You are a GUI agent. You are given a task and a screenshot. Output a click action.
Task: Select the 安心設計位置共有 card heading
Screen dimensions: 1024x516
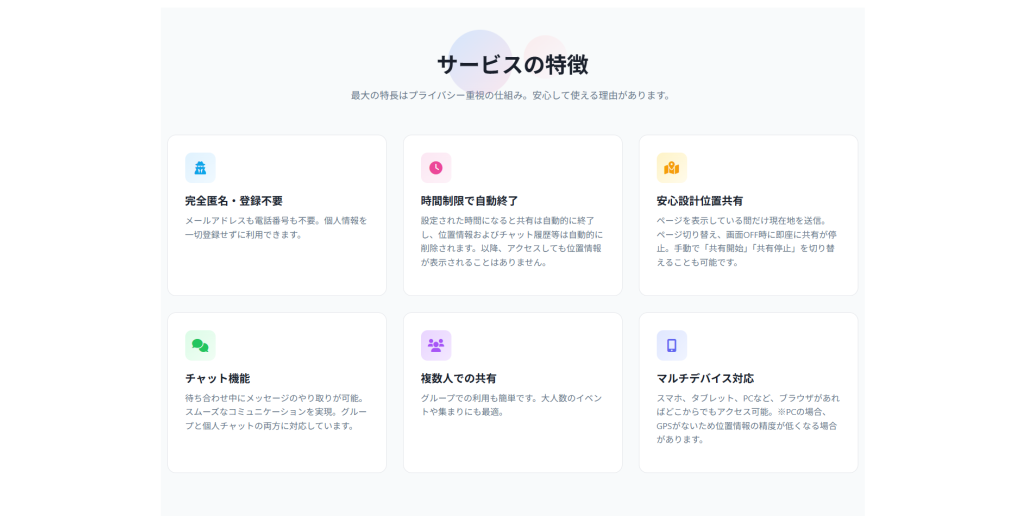[x=700, y=201]
